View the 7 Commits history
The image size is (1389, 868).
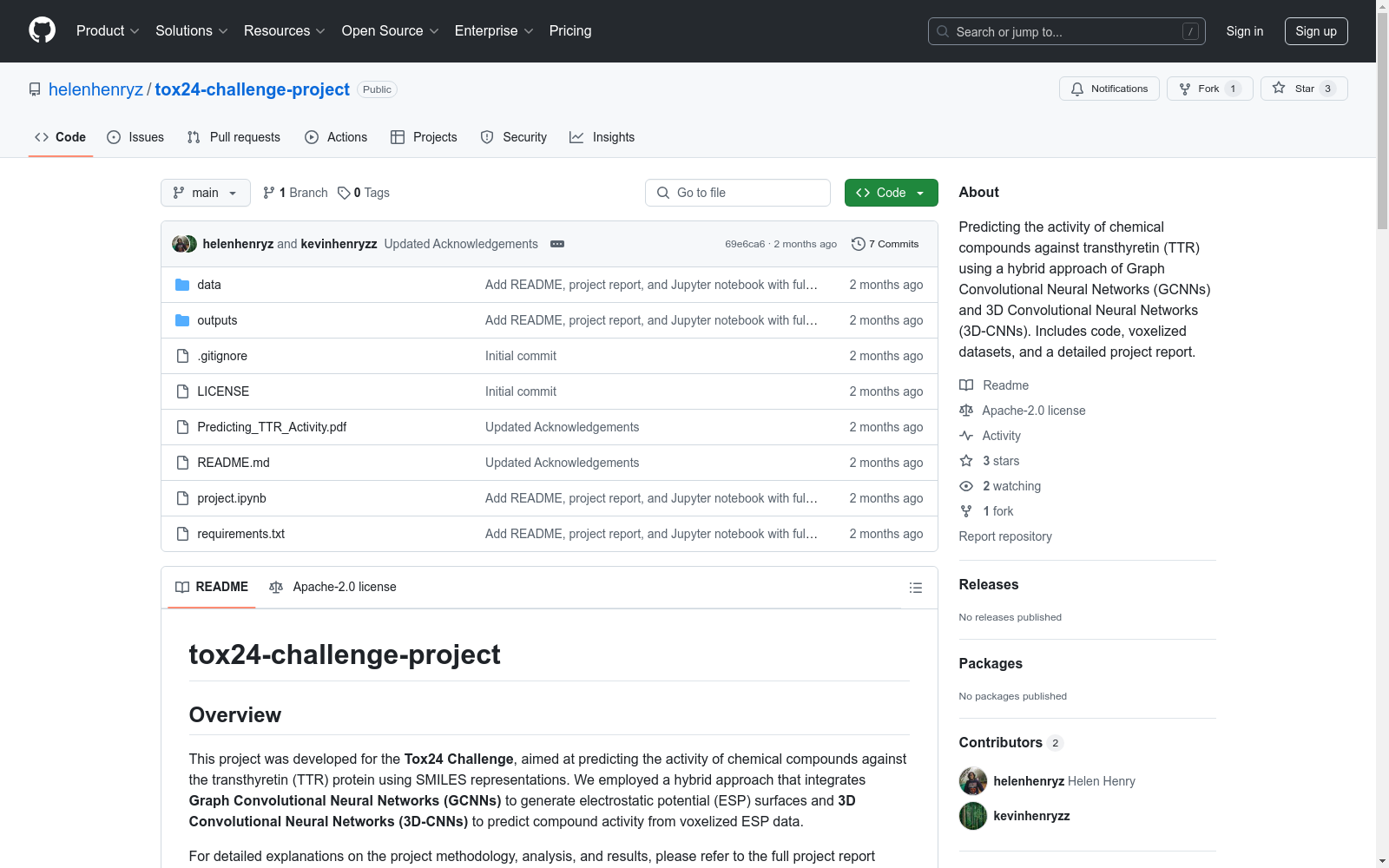point(885,244)
